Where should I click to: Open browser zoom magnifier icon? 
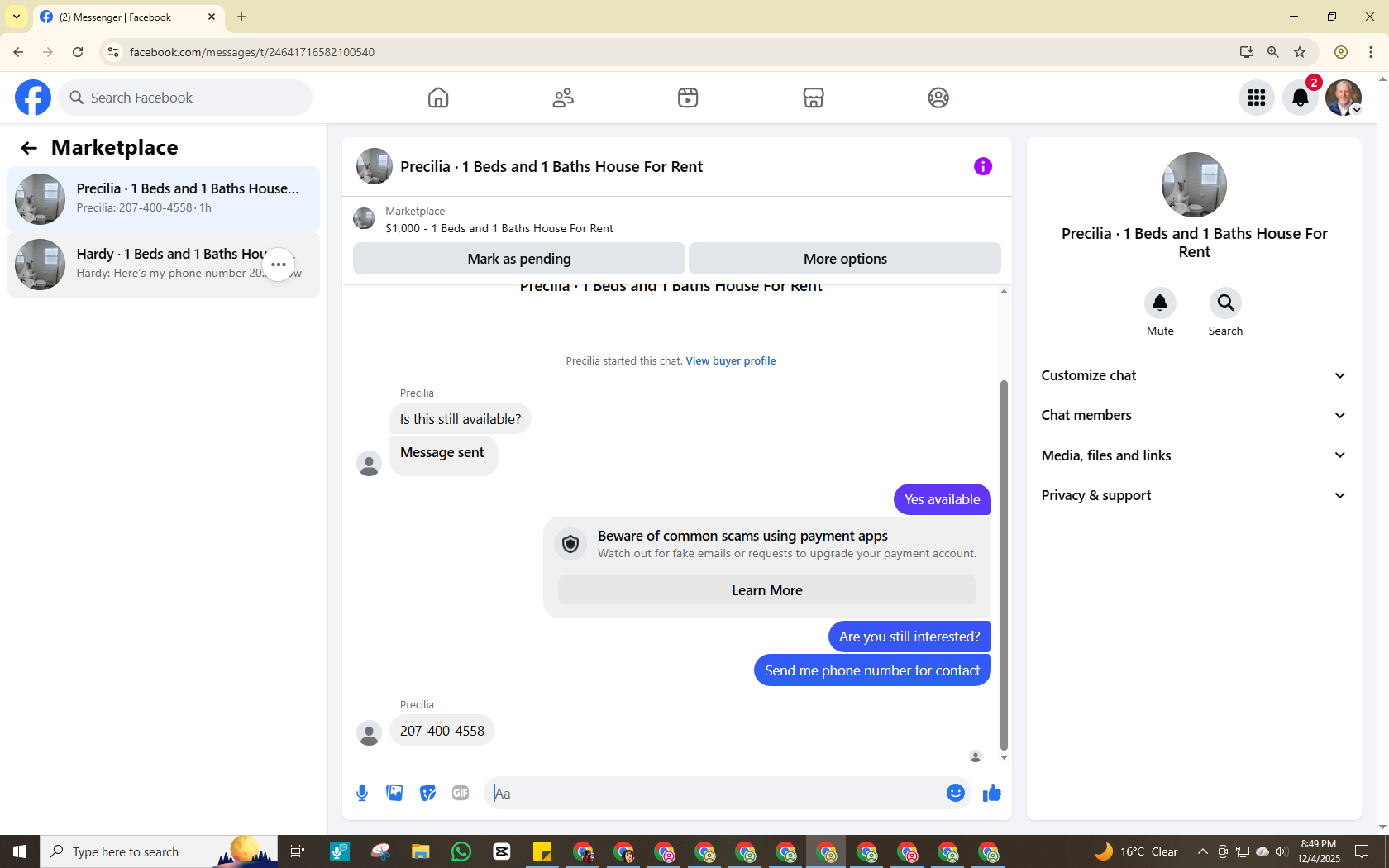tap(1273, 52)
